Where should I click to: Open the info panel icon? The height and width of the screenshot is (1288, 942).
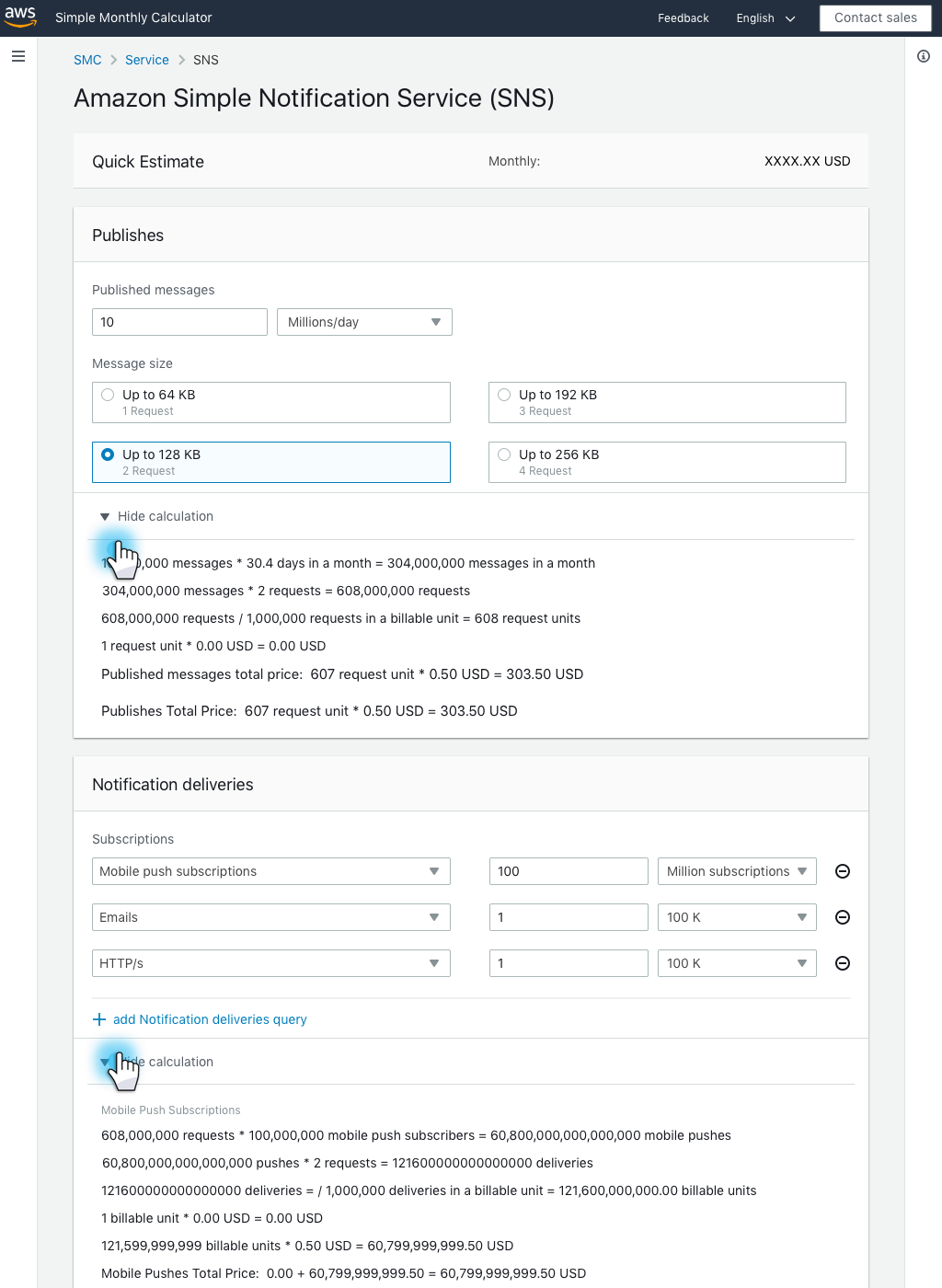point(923,56)
